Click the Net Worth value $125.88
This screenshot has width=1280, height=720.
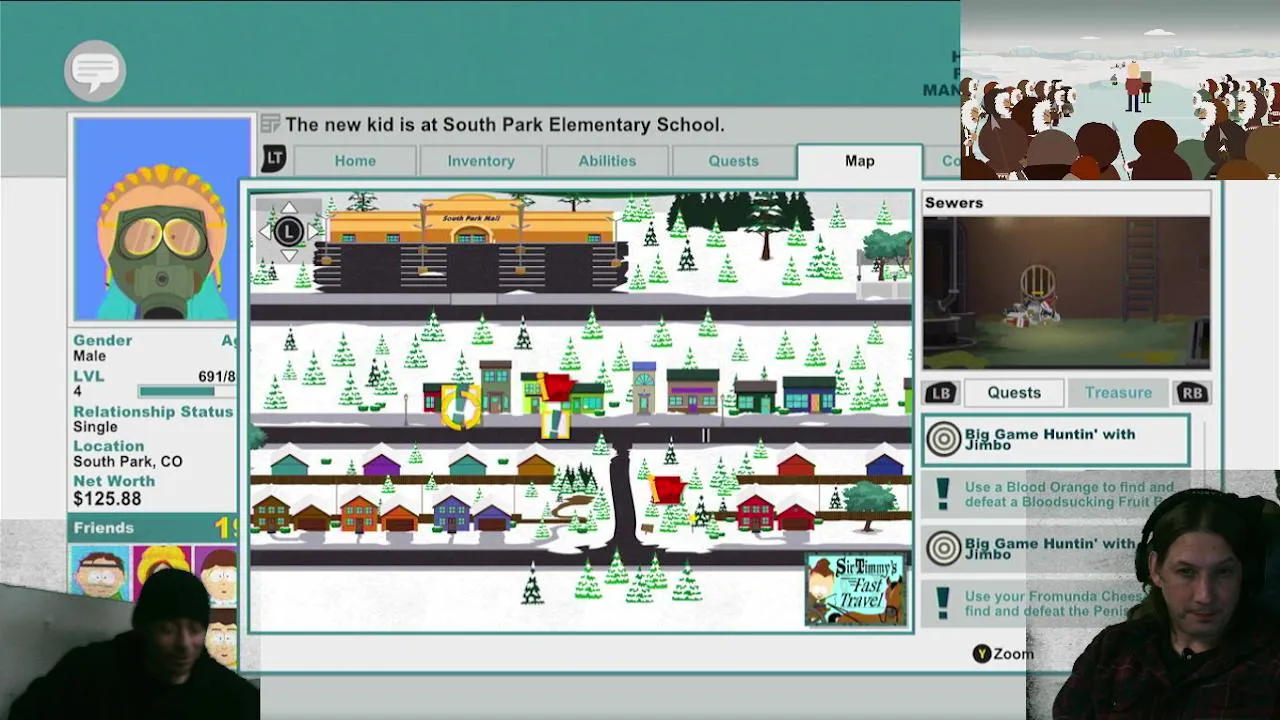[107, 498]
